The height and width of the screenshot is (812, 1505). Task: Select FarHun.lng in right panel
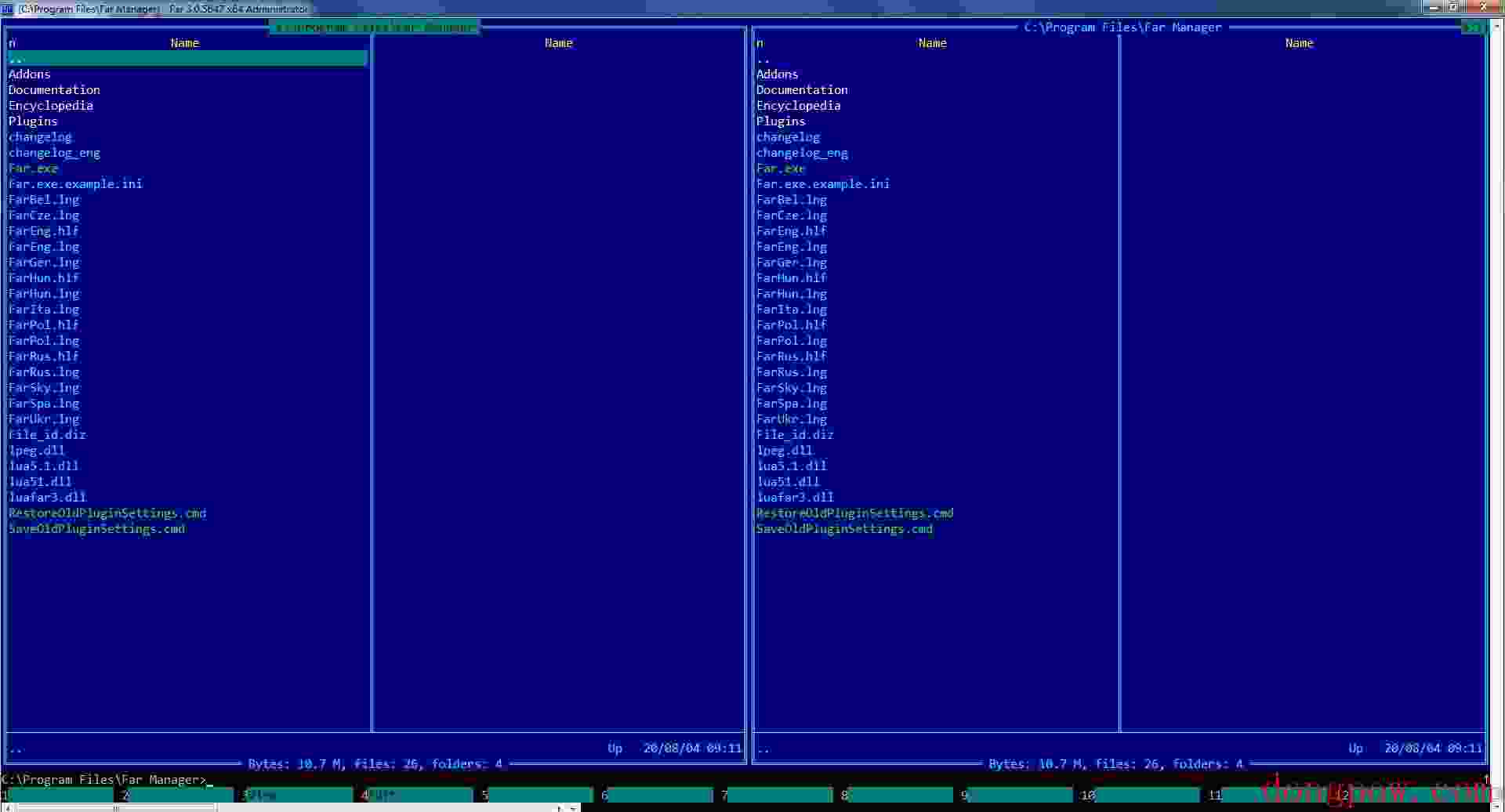coord(792,294)
